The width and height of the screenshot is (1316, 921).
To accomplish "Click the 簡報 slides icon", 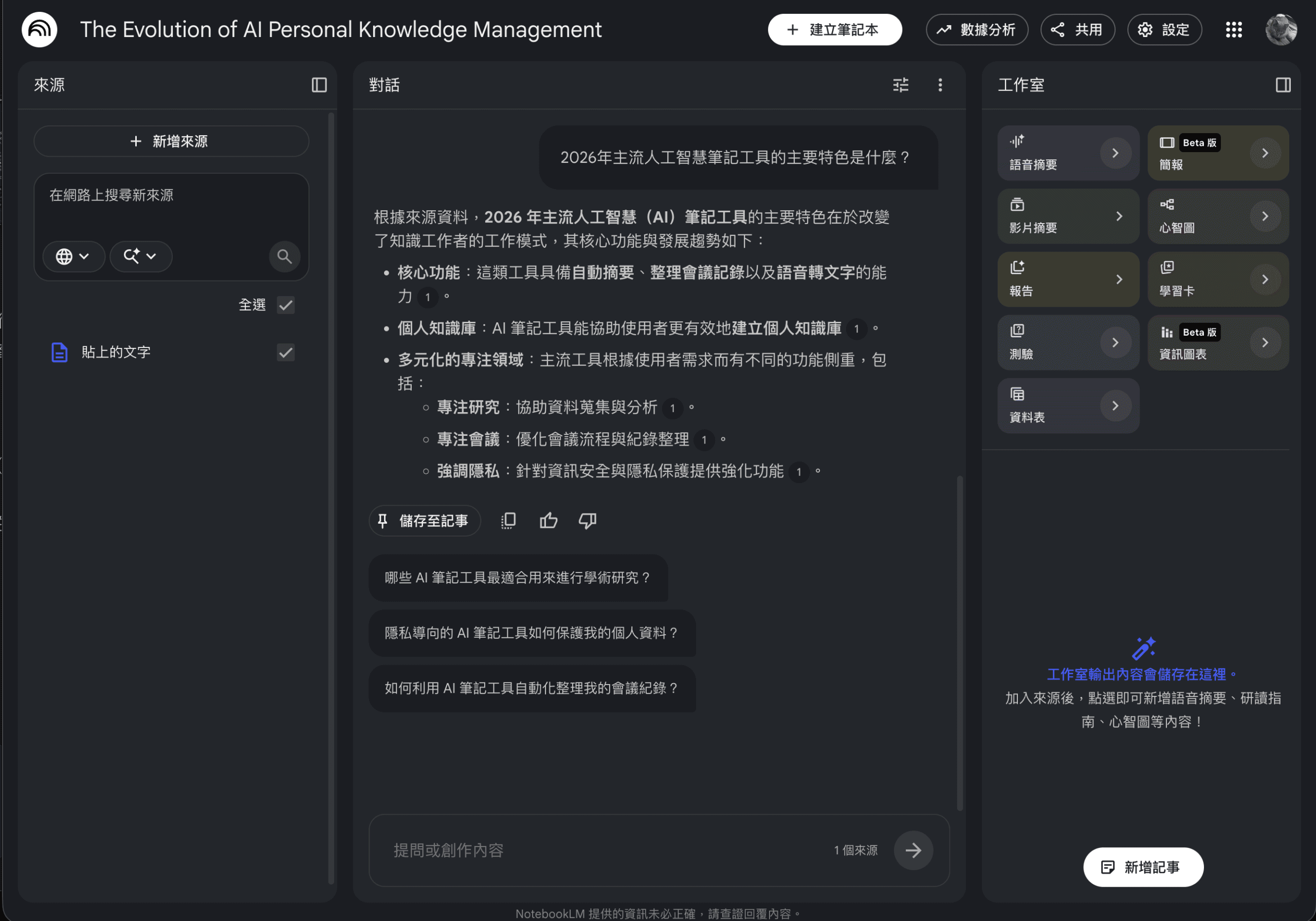I will click(x=1166, y=143).
